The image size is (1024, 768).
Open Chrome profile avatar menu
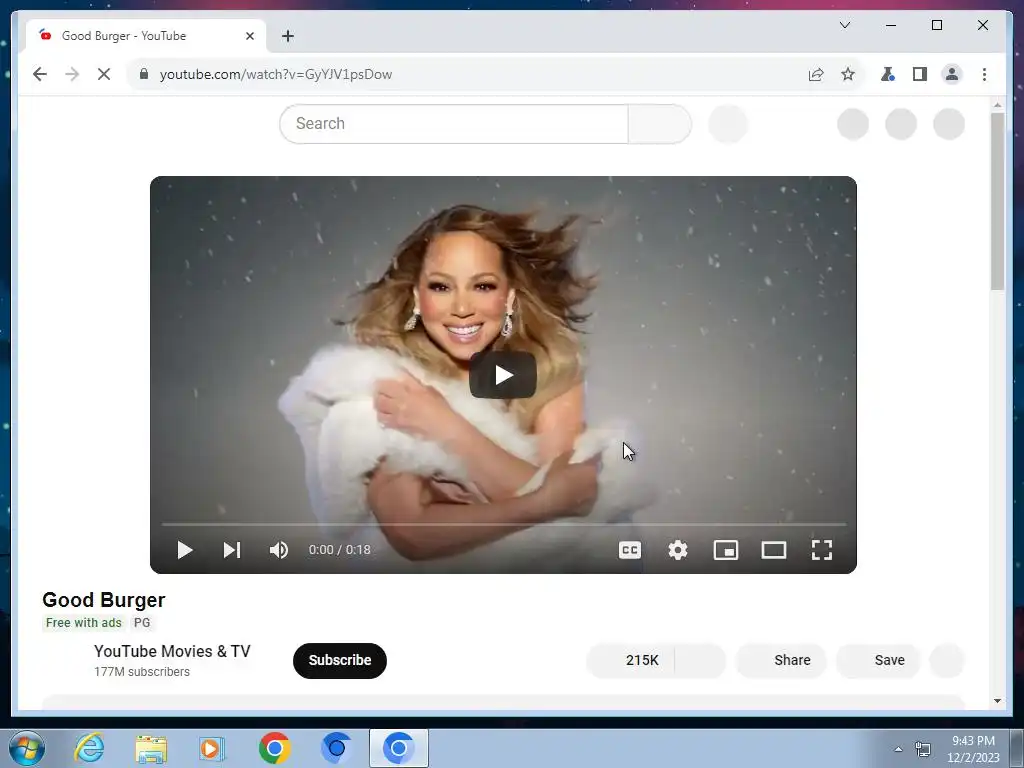tap(952, 74)
